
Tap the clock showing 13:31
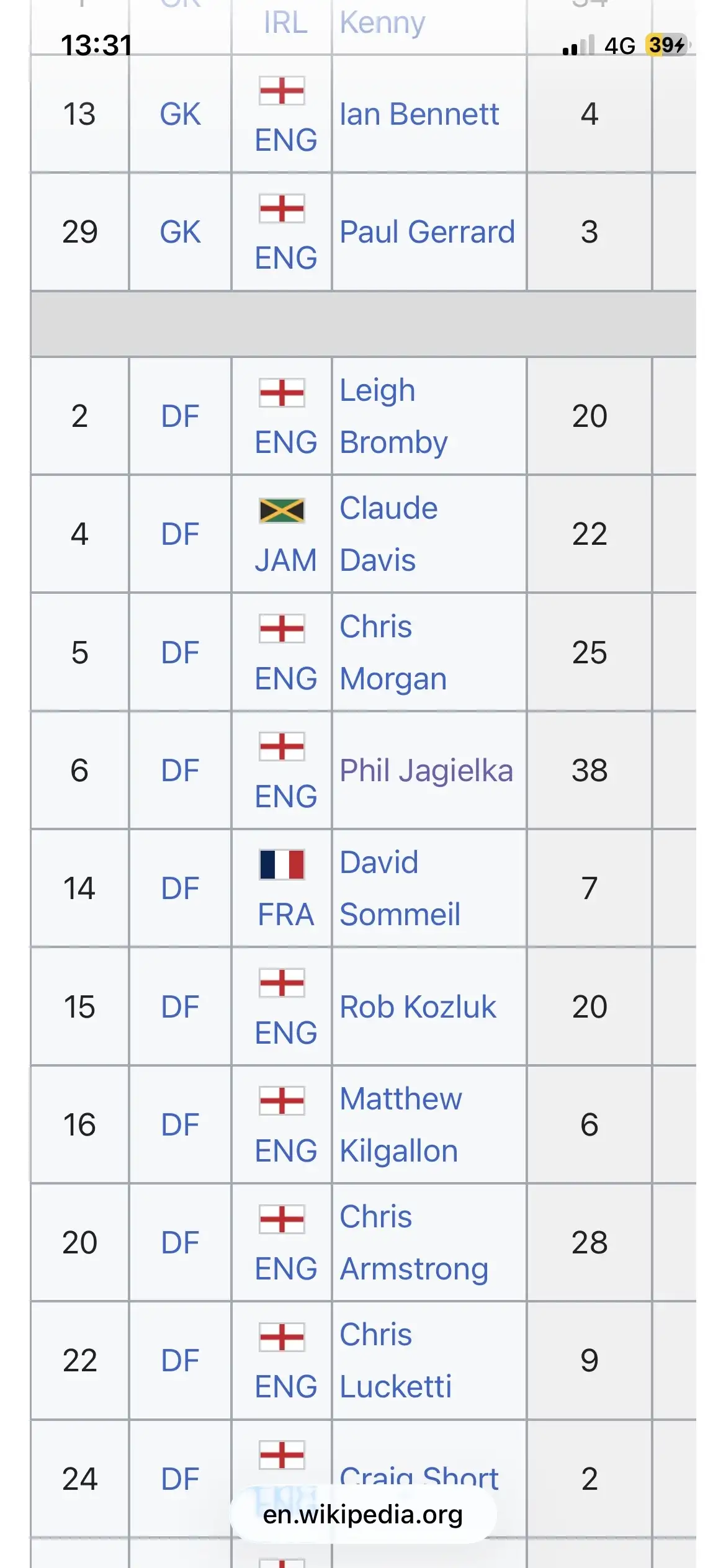96,45
